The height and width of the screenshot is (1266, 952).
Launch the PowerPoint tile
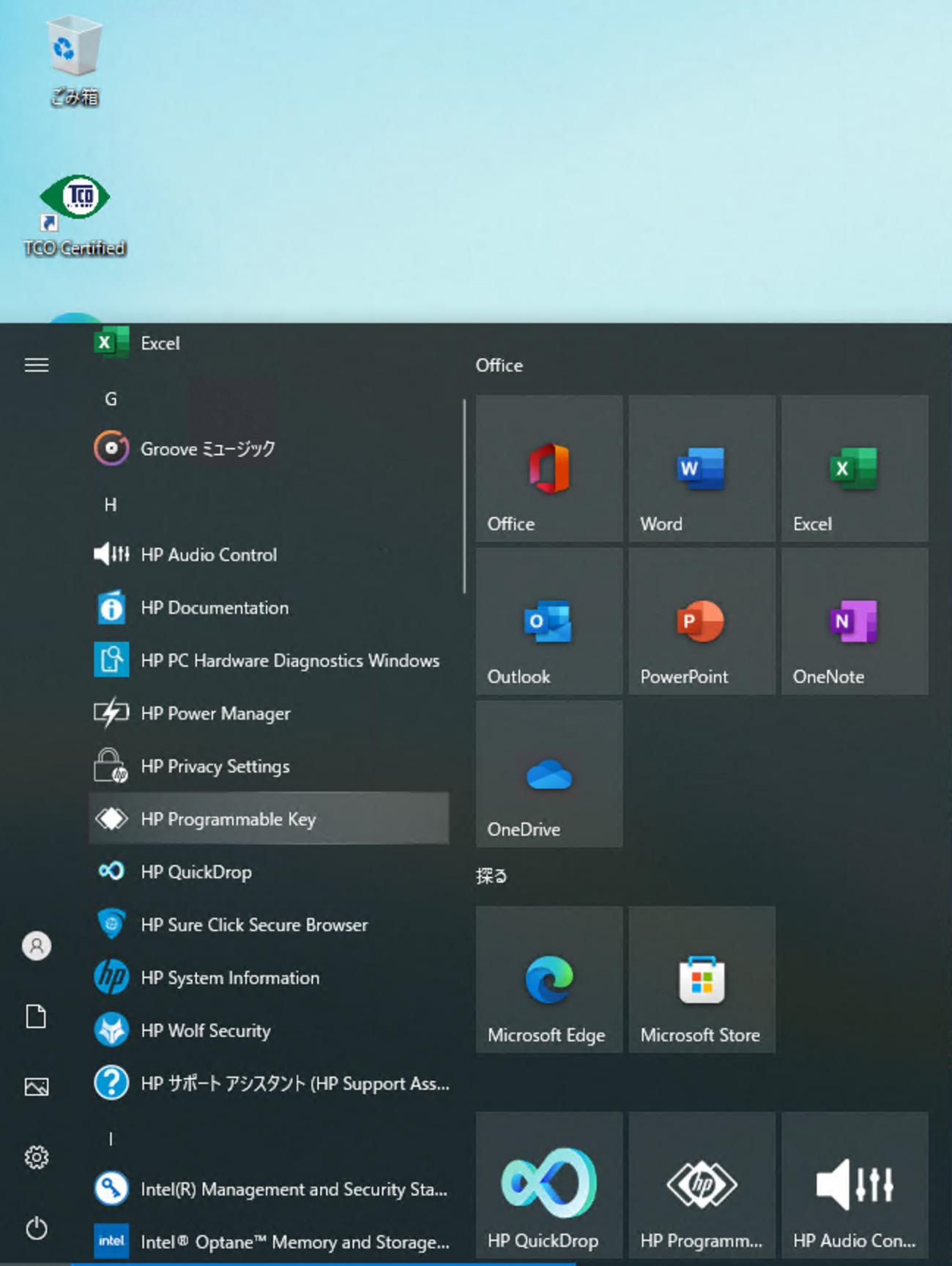coord(702,621)
